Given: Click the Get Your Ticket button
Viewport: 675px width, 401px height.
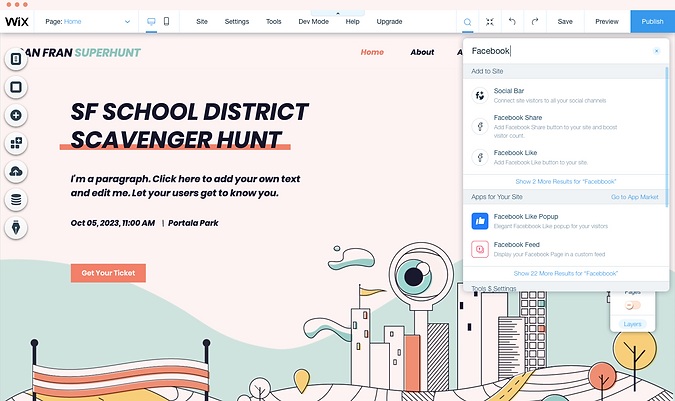Looking at the screenshot, I should point(108,273).
